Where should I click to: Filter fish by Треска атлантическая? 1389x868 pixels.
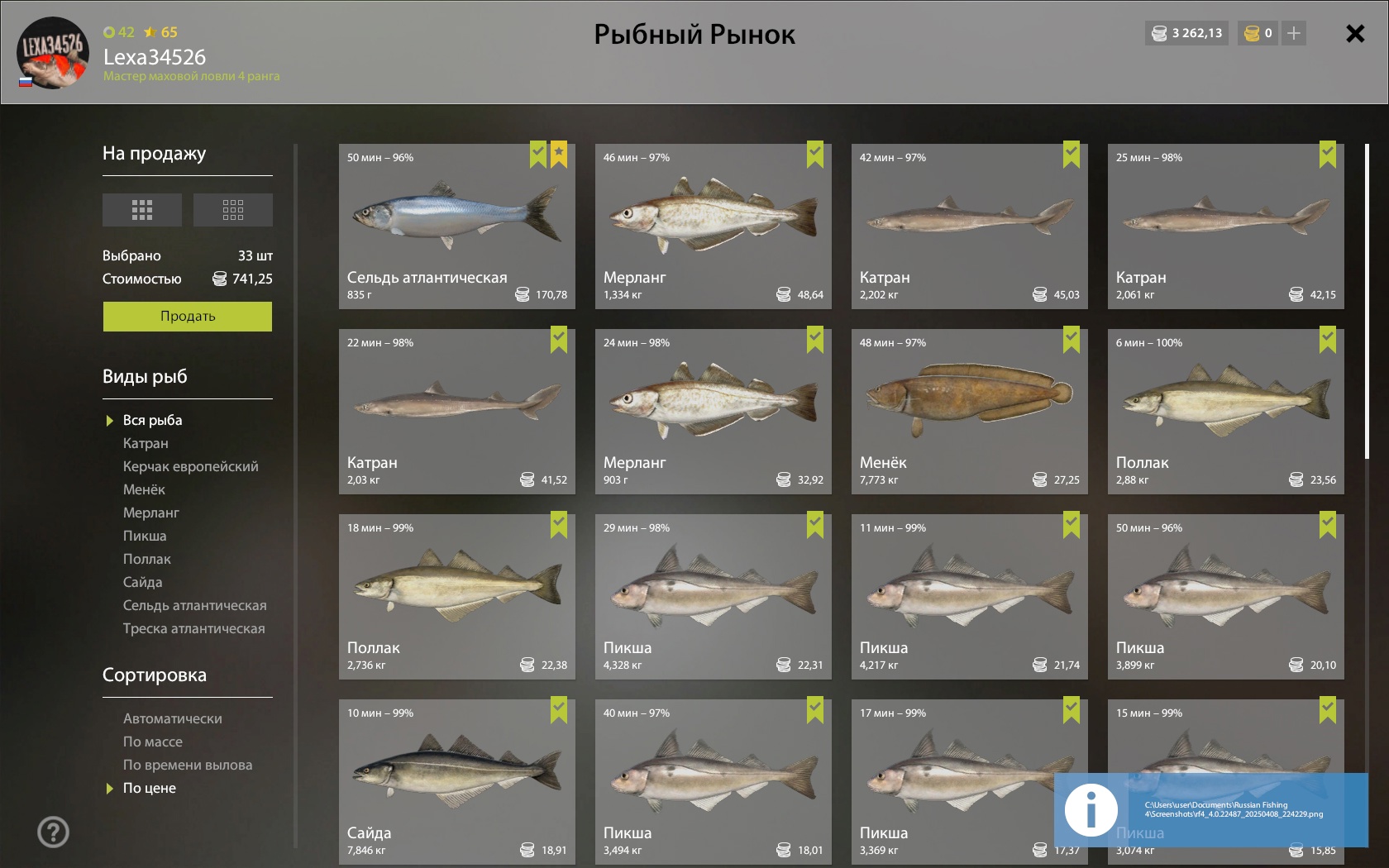point(194,628)
